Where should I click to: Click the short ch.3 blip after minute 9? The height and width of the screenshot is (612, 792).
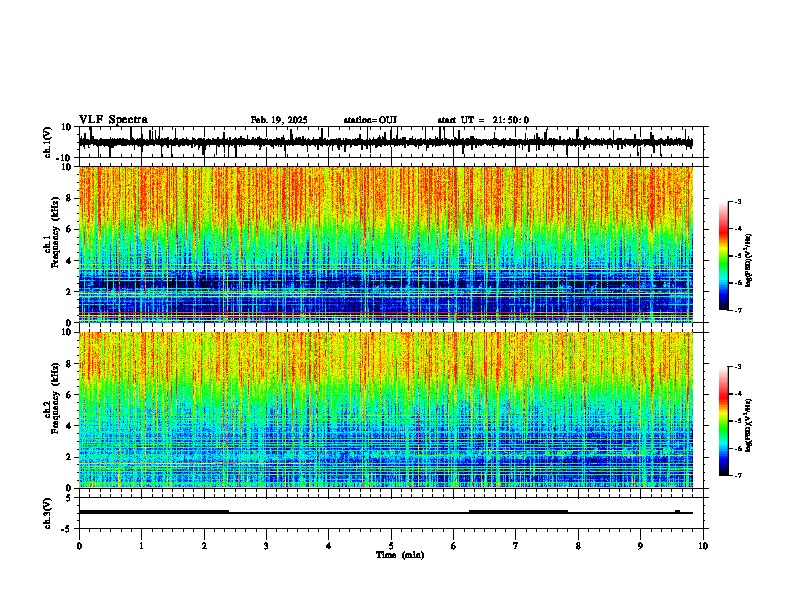coord(677,512)
